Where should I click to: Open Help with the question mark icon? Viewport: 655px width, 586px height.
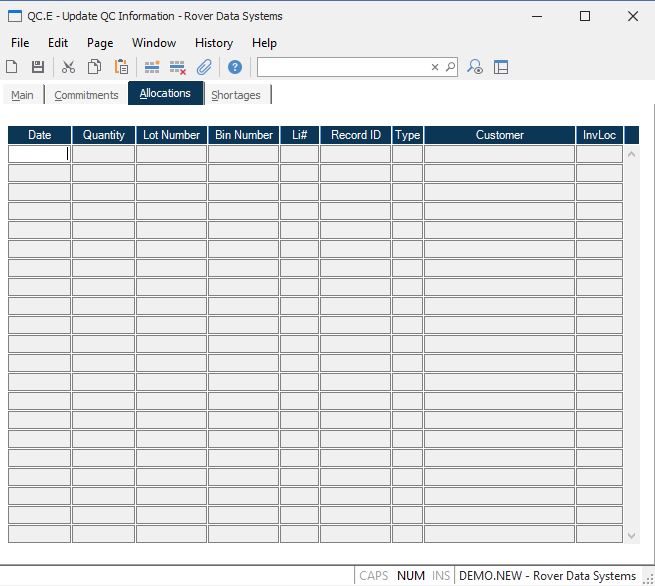pos(235,67)
